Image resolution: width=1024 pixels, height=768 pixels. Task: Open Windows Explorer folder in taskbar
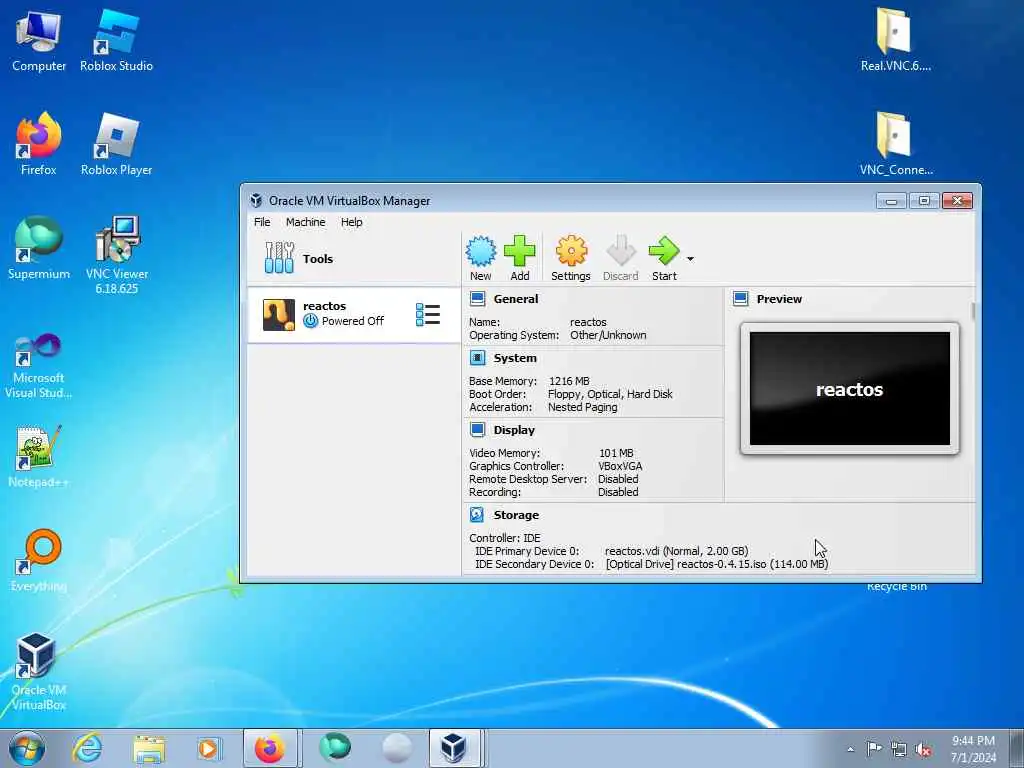pos(149,748)
